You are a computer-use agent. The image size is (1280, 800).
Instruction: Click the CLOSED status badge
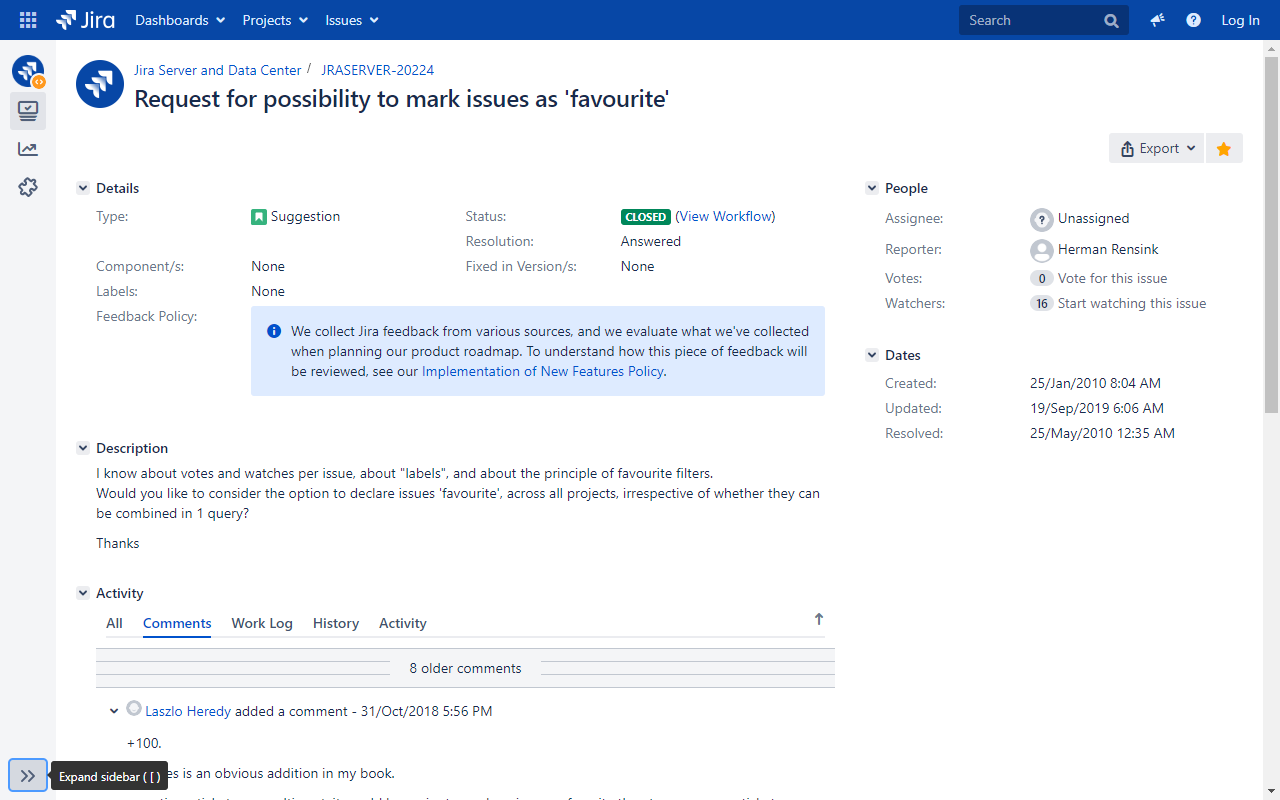(x=646, y=217)
